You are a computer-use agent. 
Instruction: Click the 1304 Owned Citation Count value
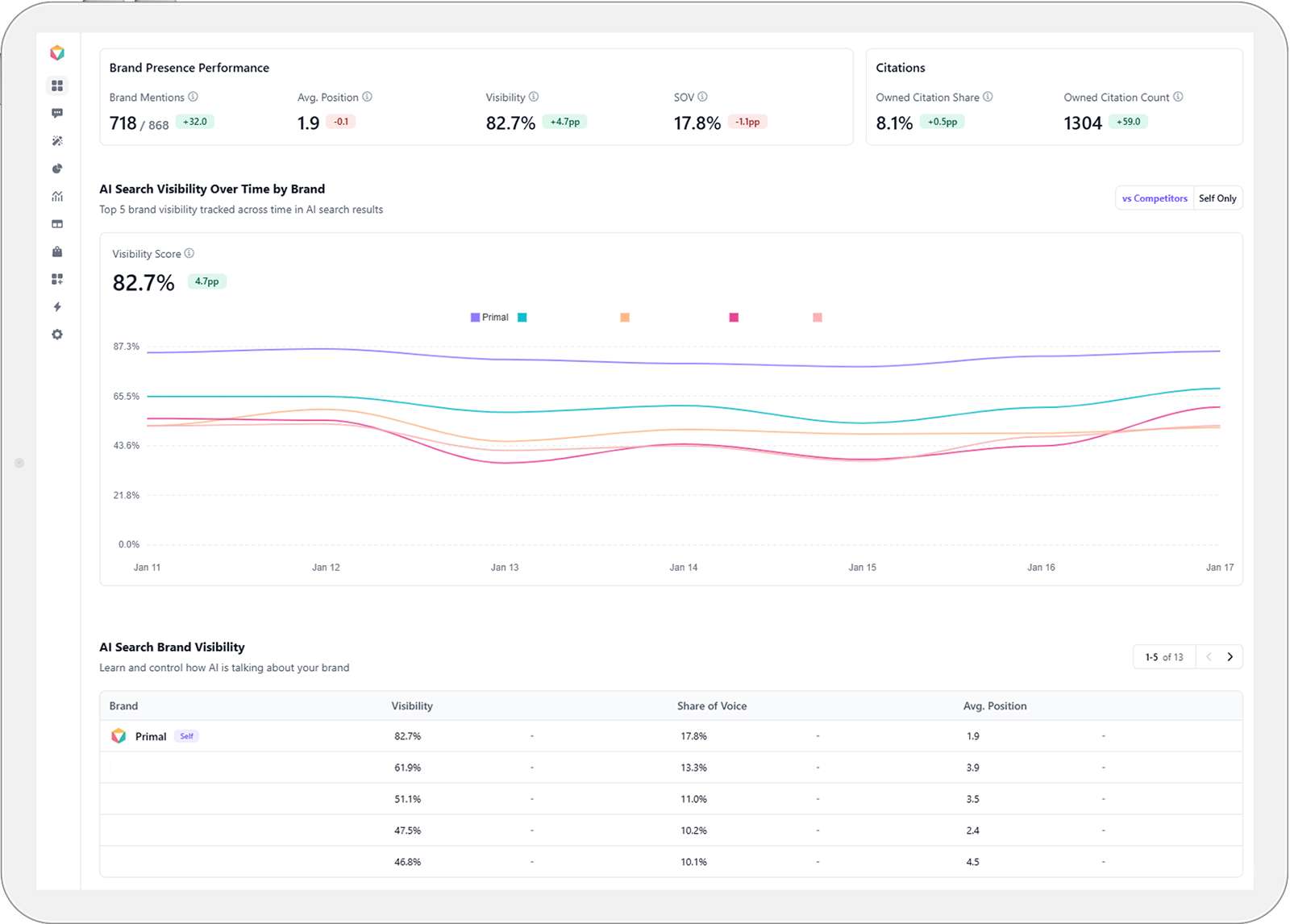point(1083,123)
